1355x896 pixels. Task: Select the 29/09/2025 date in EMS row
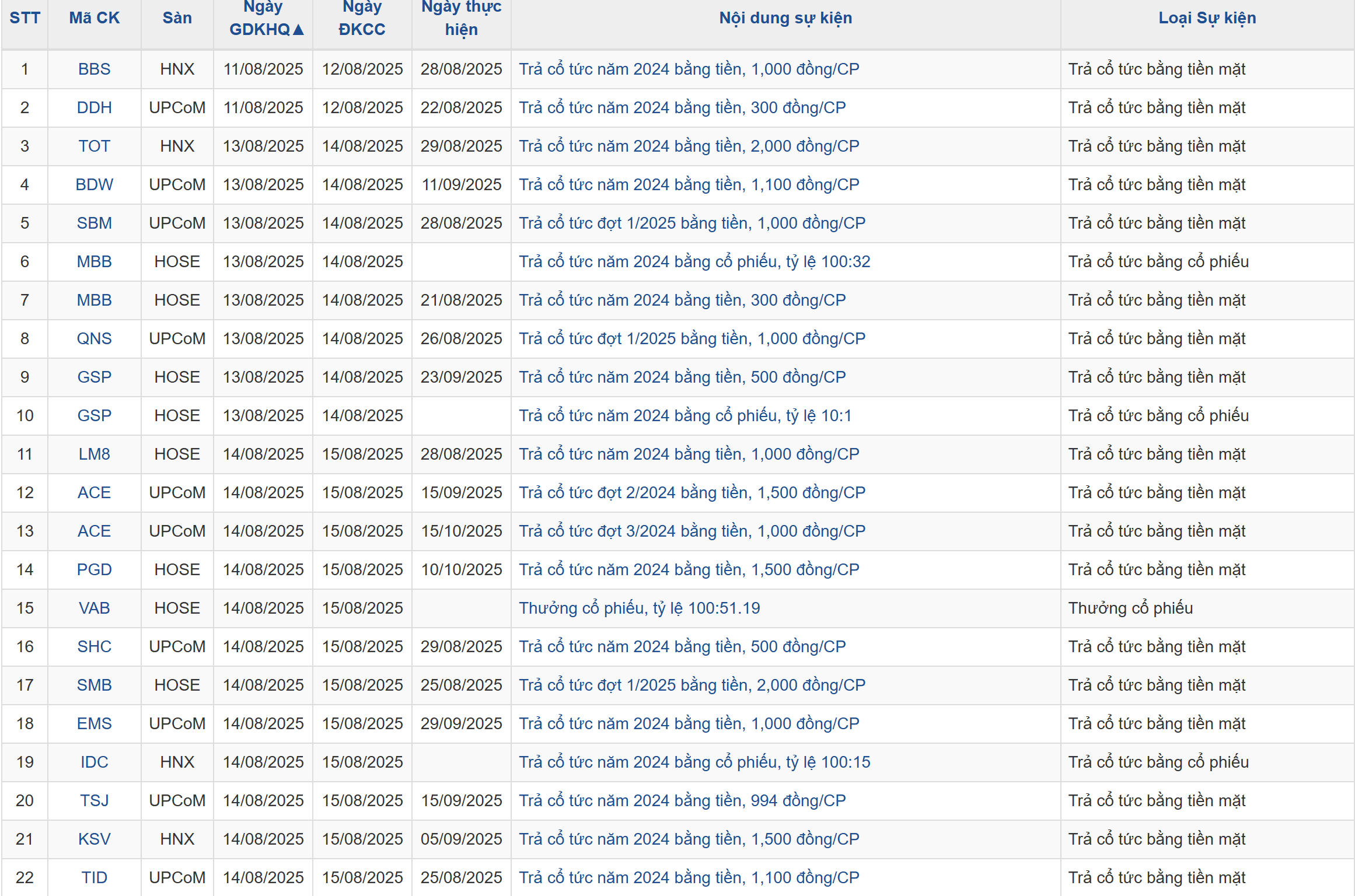click(x=461, y=724)
